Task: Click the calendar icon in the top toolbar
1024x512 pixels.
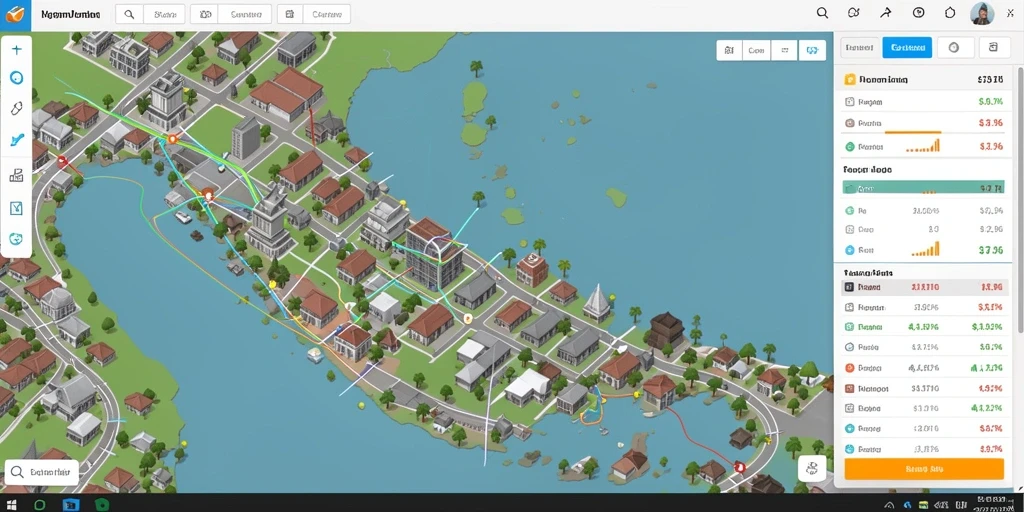Action: point(290,14)
